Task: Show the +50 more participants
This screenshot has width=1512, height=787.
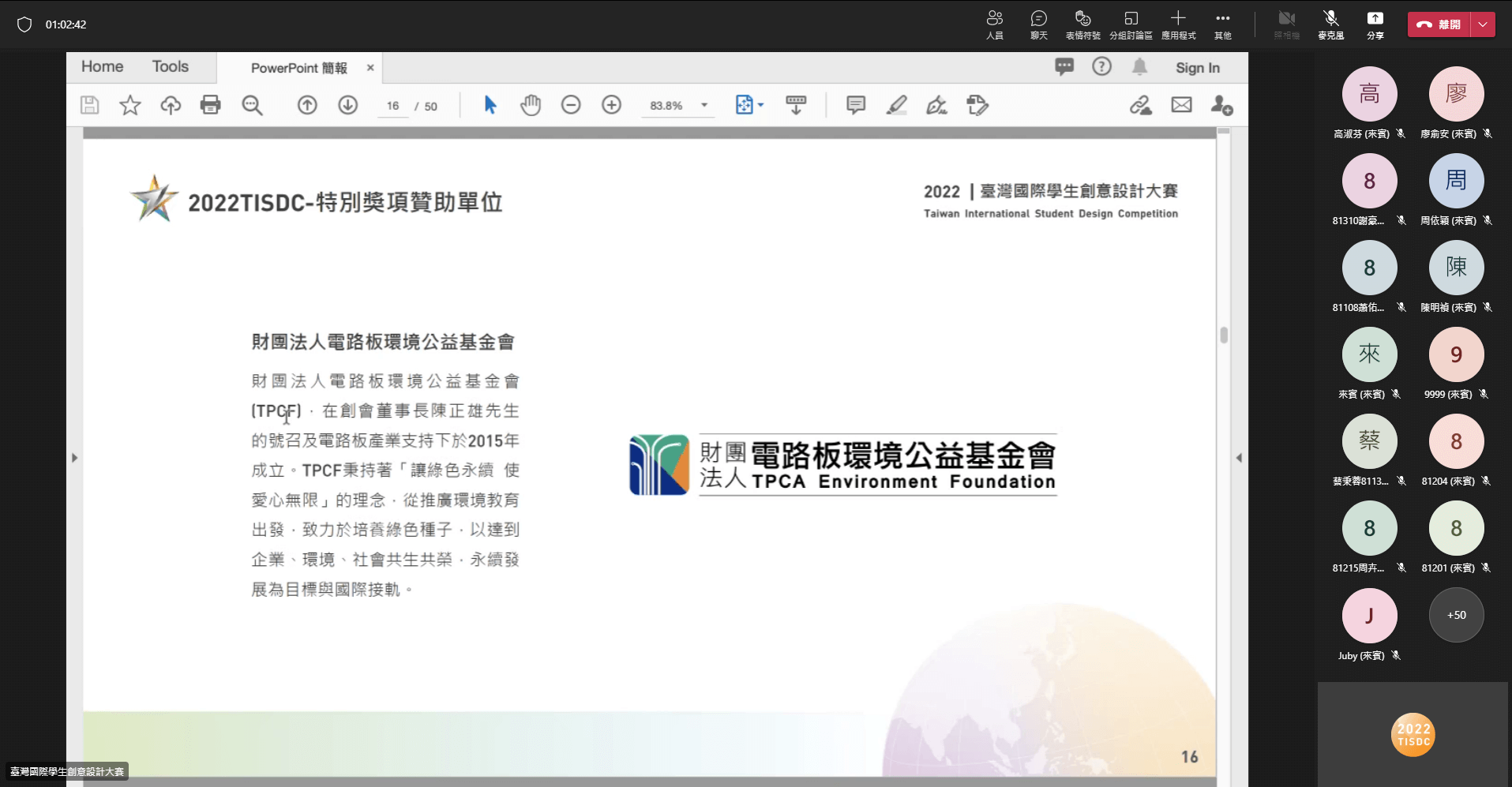Action: [x=1456, y=615]
